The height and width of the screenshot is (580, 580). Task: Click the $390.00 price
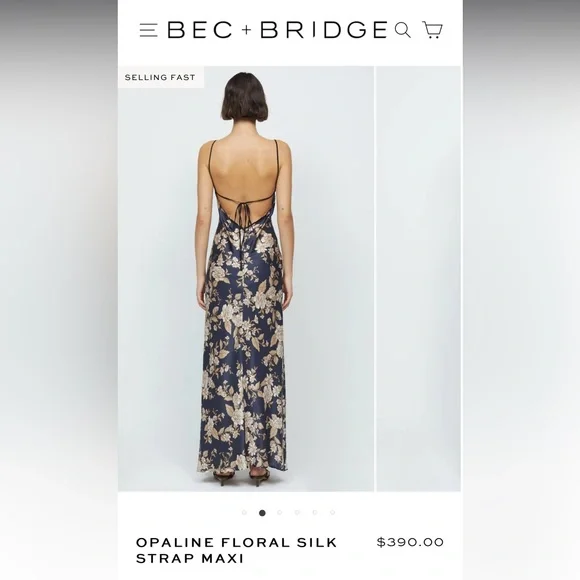[x=410, y=542]
